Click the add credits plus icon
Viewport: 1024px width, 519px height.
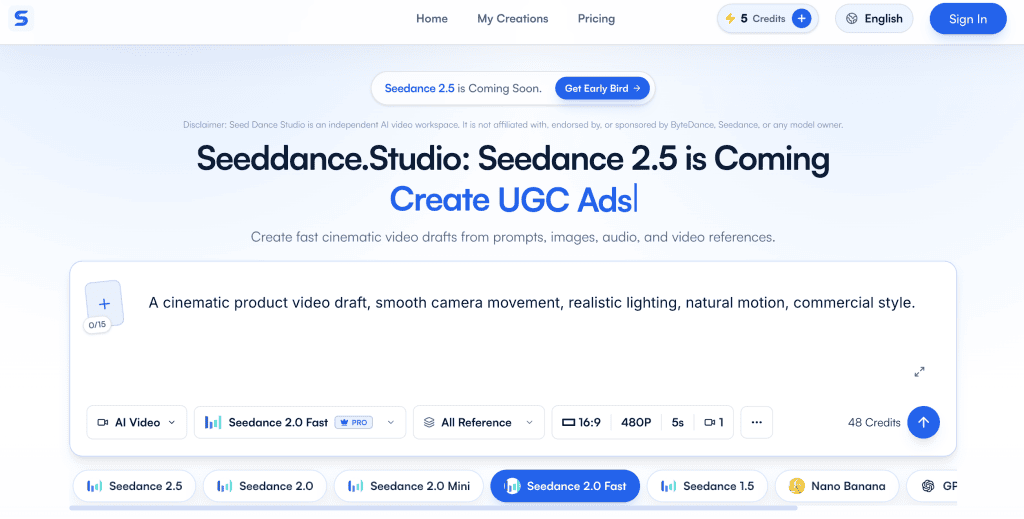pos(801,19)
